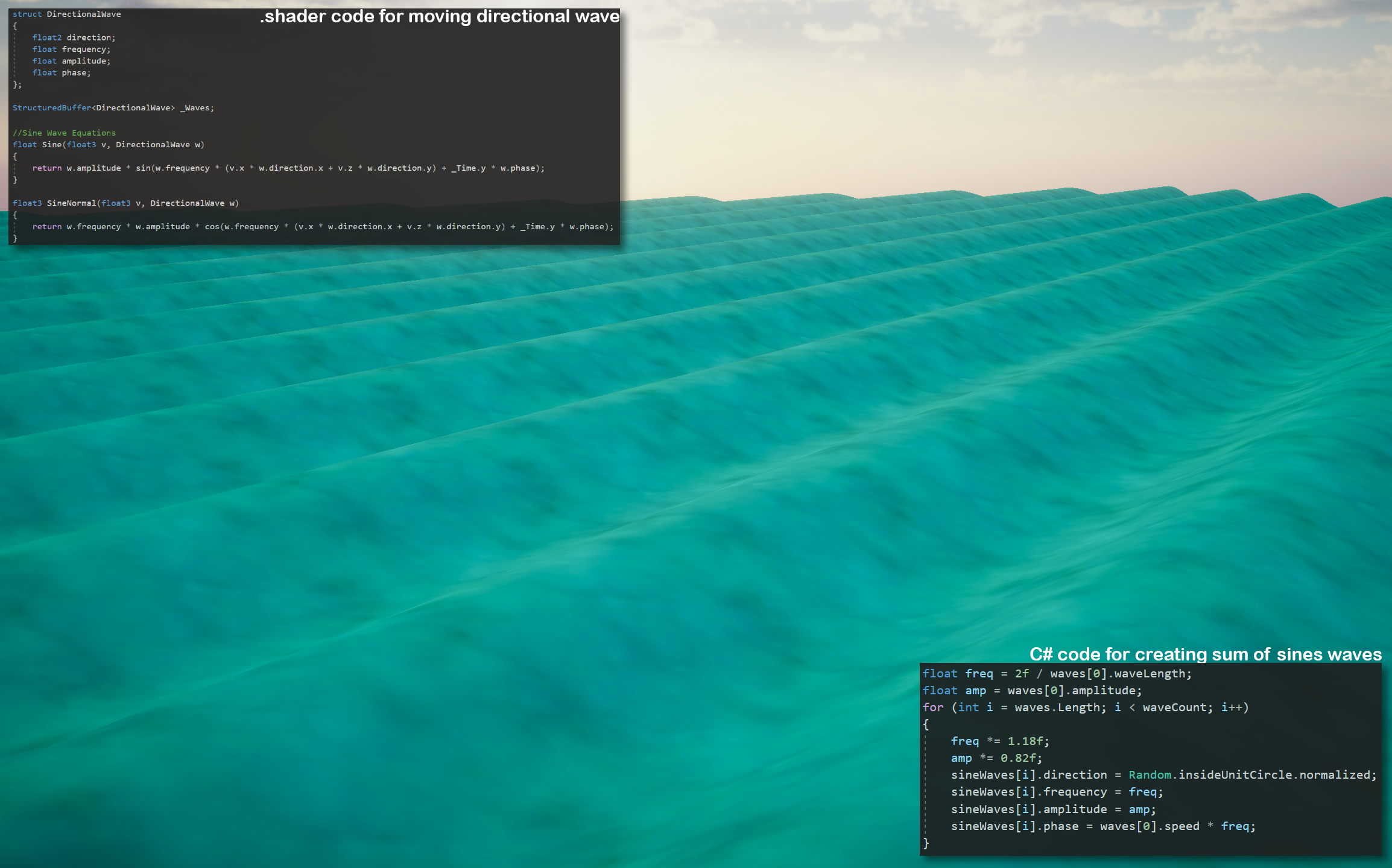Click the C# code title caption

point(1205,654)
